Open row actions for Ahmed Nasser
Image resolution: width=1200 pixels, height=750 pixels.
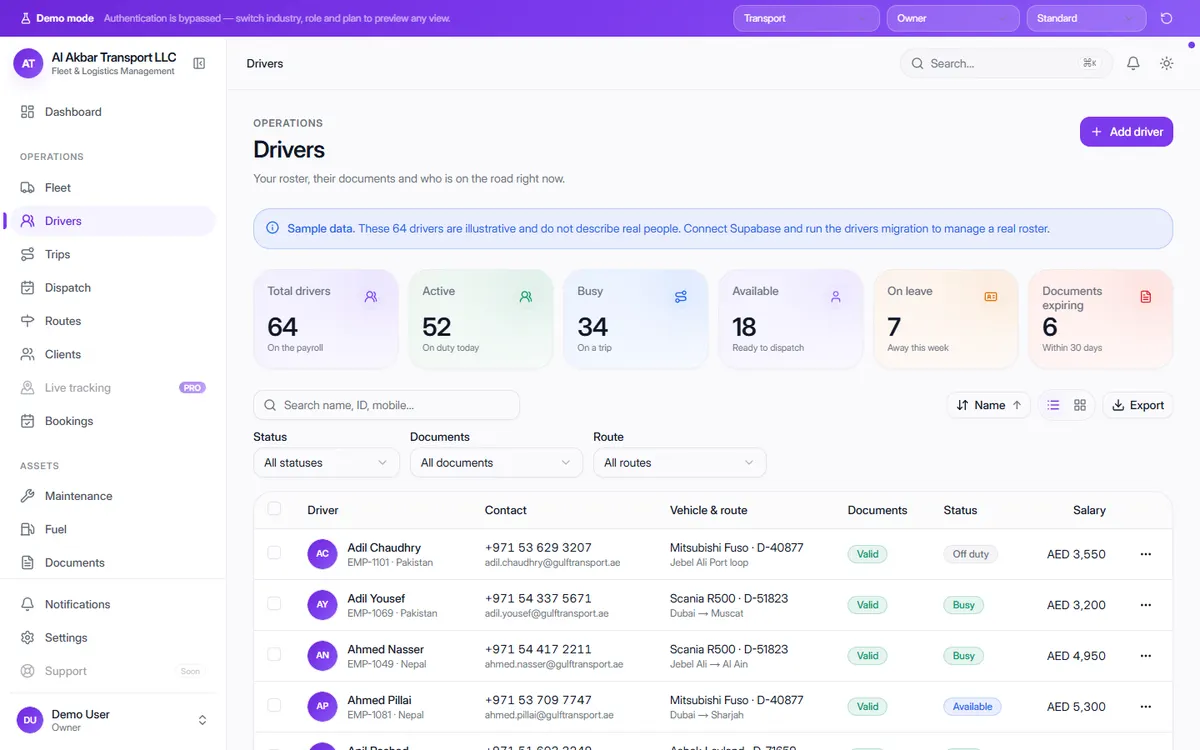click(1146, 656)
